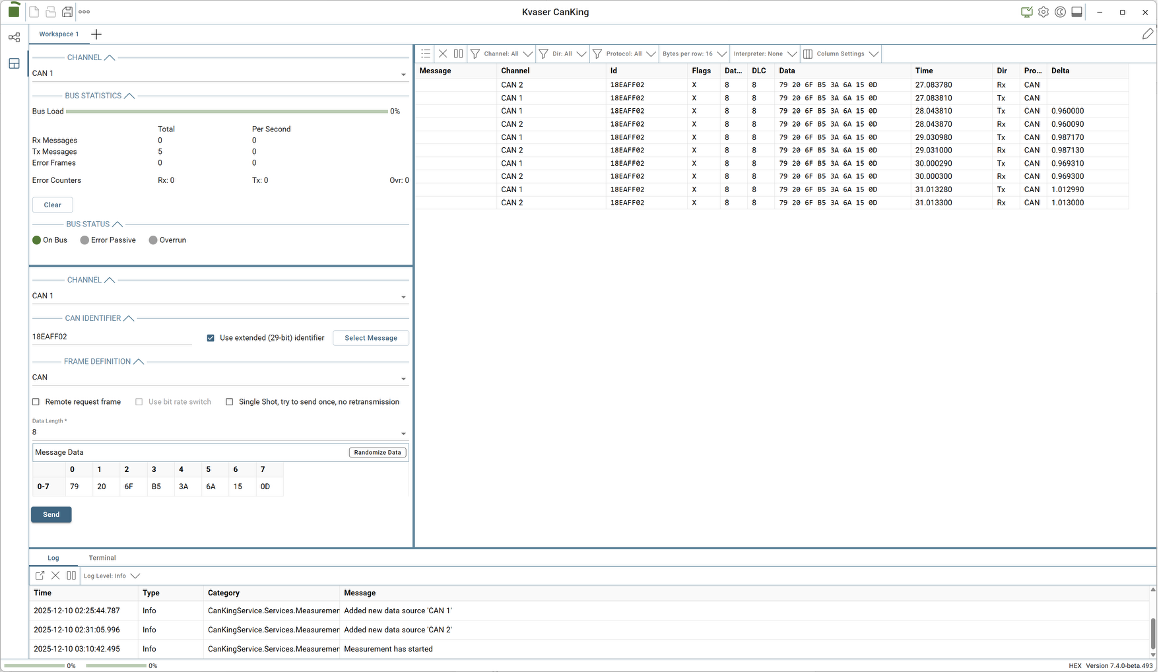Open the log in a separate window
The height and width of the screenshot is (672, 1160).
[x=40, y=576]
